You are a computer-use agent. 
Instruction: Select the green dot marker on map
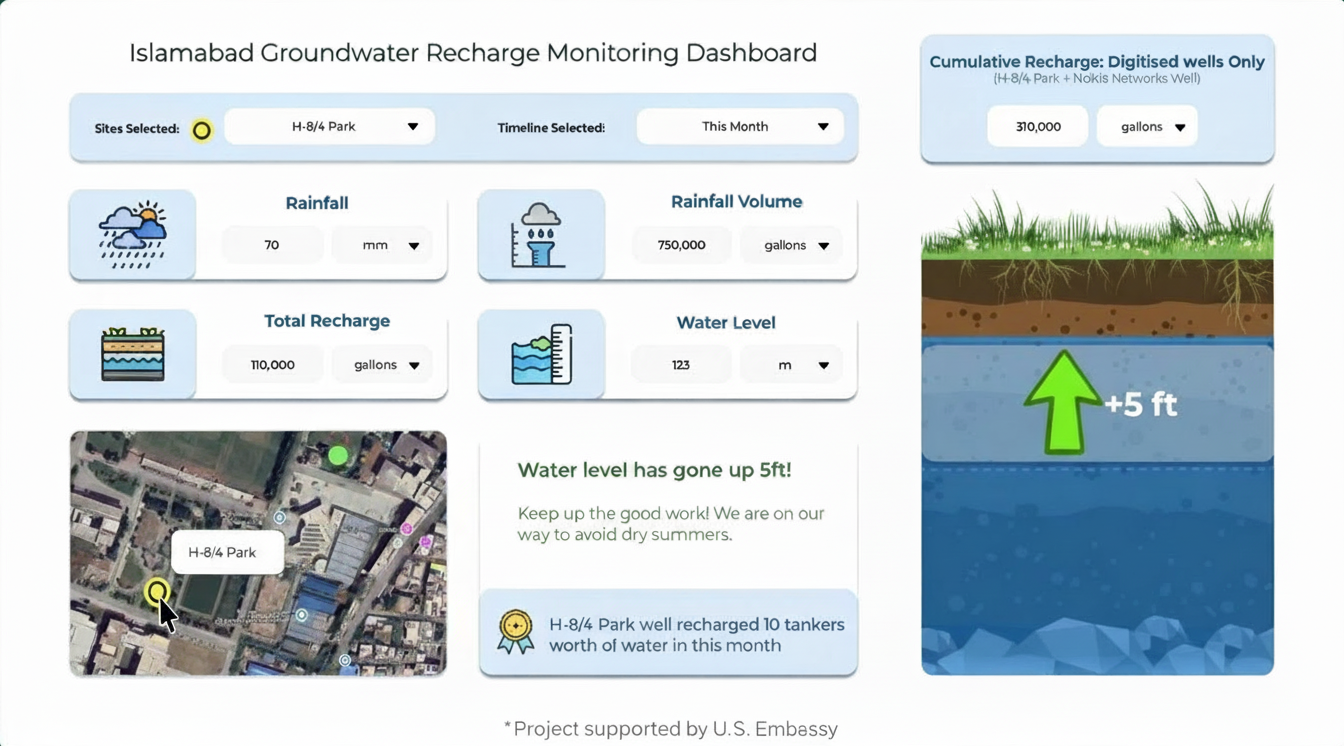coord(338,456)
